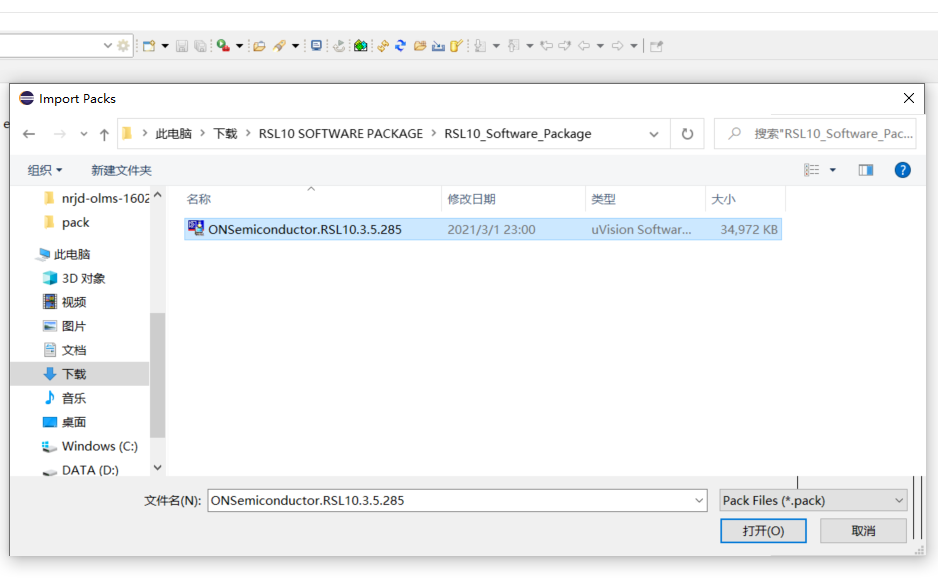This screenshot has width=938, height=582.
Task: Click the blue monitor console icon
Action: pos(316,46)
